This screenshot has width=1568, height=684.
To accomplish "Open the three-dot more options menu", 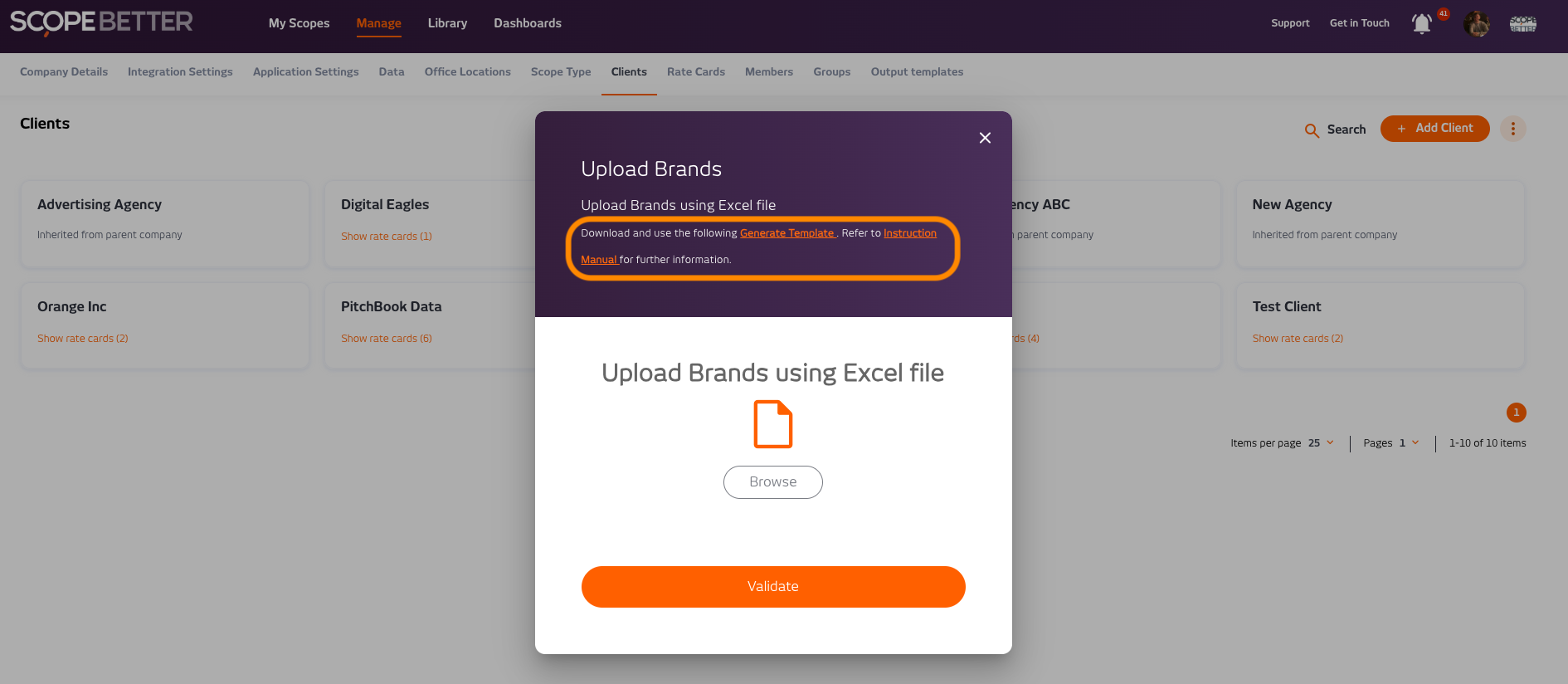I will [1512, 129].
